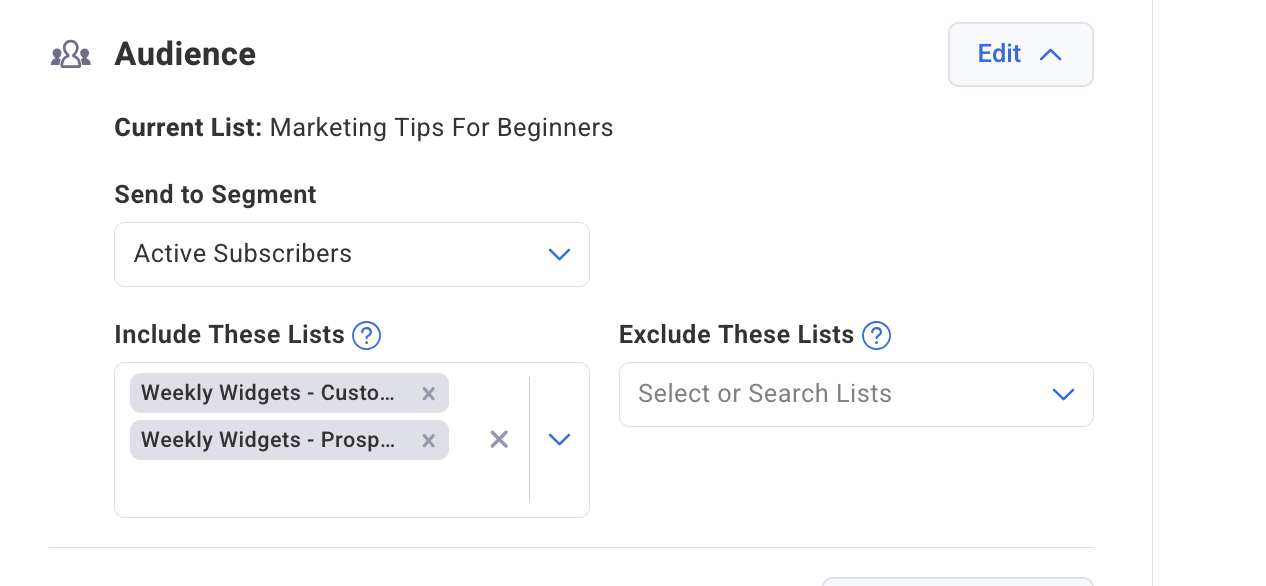Remove the Weekly Widgets - Customers list tag
Viewport: 1266px width, 586px height.
(x=428, y=393)
